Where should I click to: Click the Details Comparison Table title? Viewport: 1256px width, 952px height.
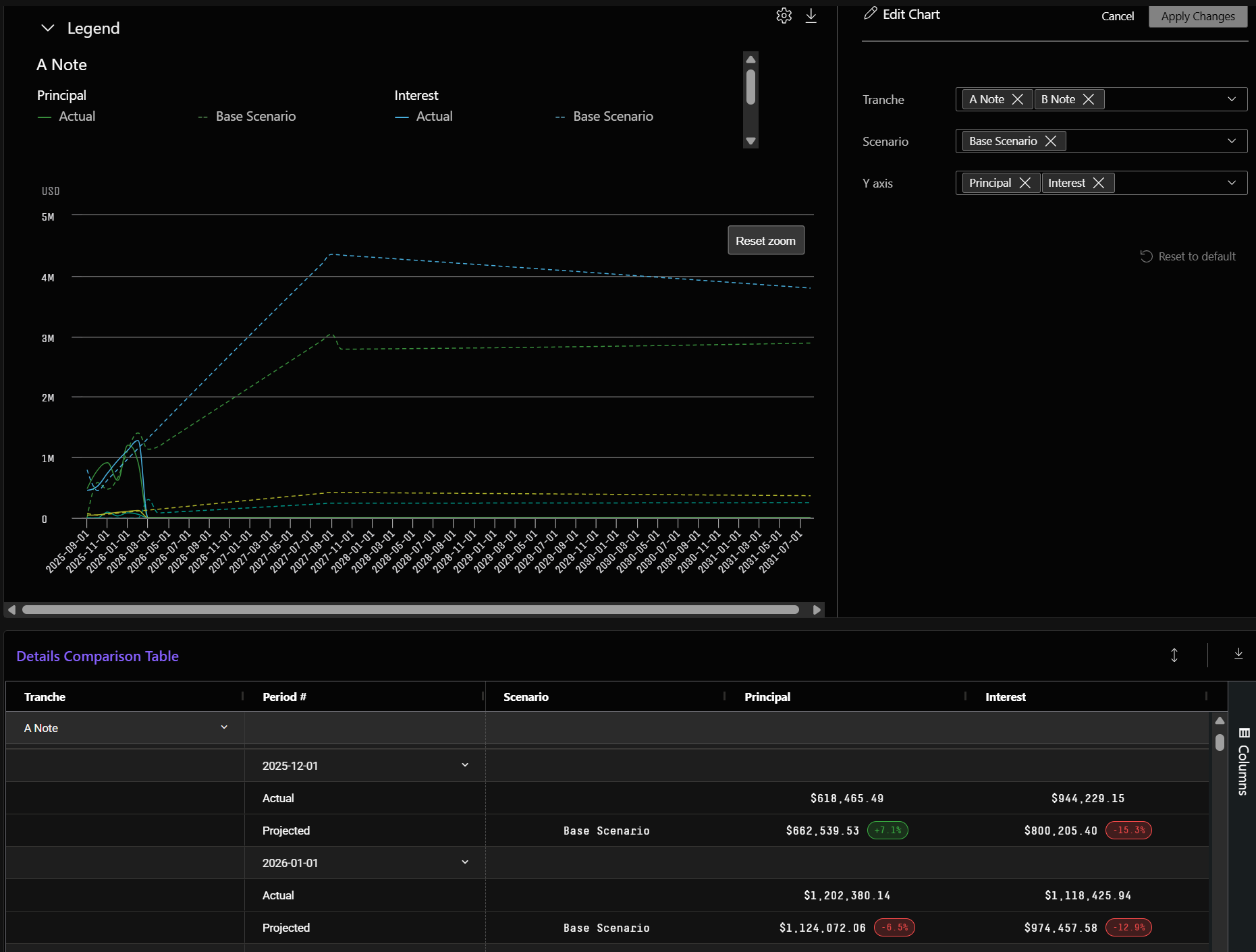[x=97, y=656]
